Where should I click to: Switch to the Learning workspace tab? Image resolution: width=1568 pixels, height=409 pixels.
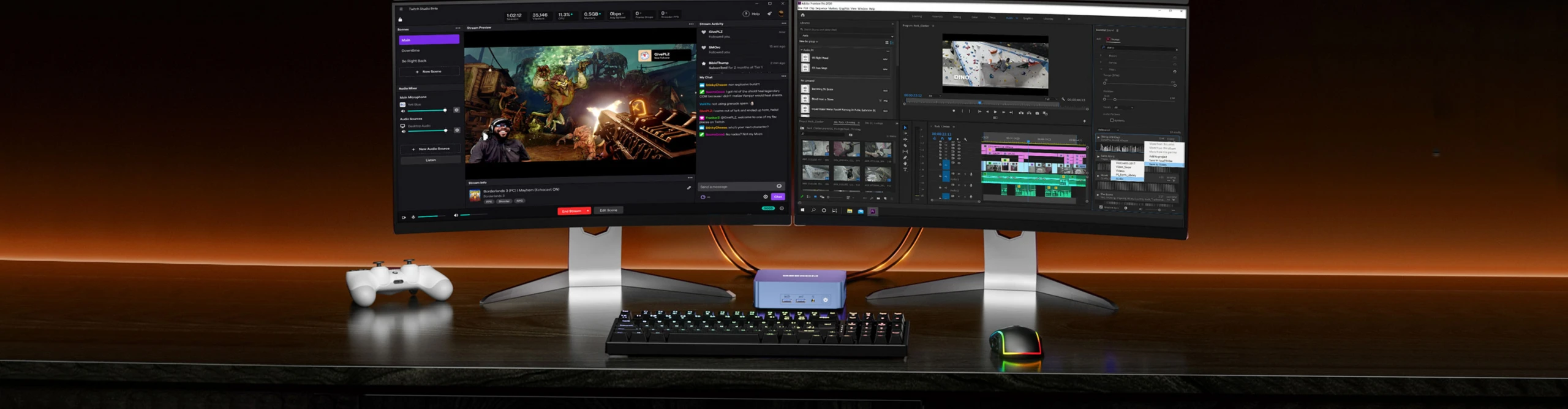pyautogui.click(x=917, y=17)
